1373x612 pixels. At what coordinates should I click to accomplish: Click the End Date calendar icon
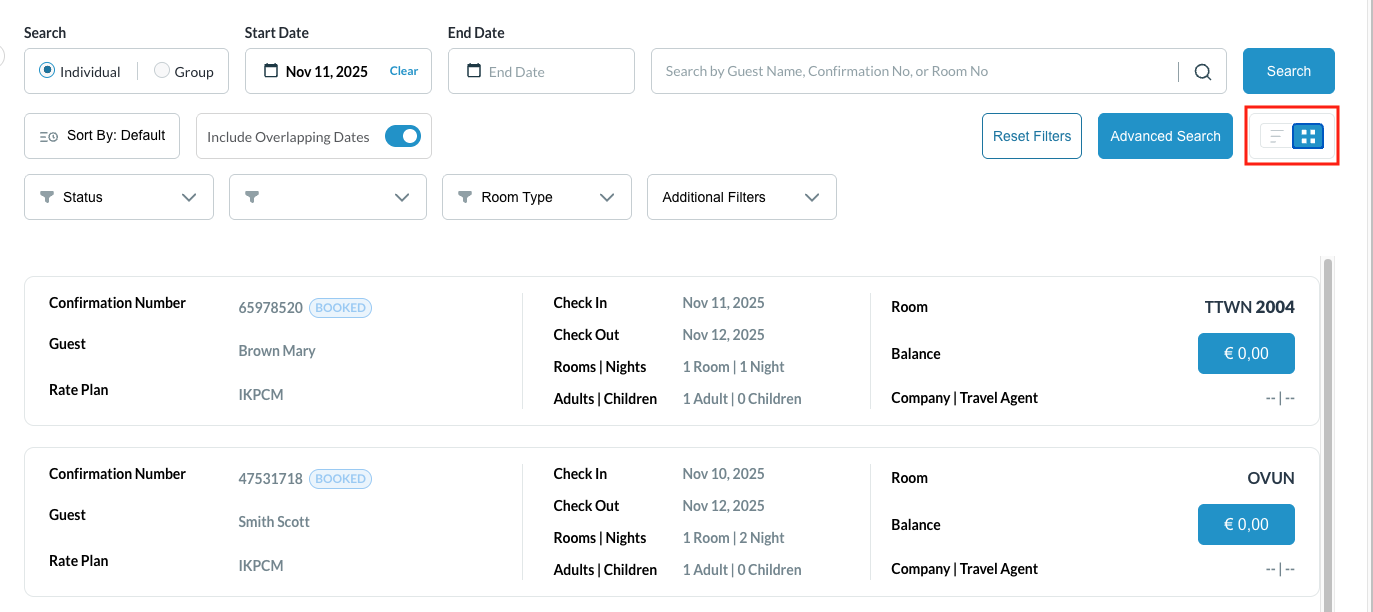tap(474, 71)
